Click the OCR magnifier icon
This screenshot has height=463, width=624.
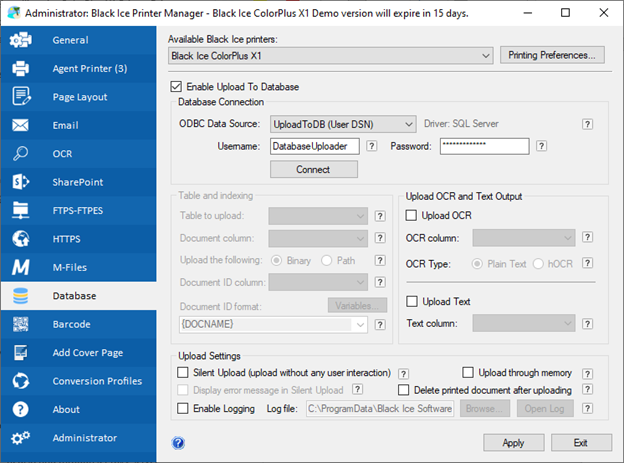click(20, 153)
